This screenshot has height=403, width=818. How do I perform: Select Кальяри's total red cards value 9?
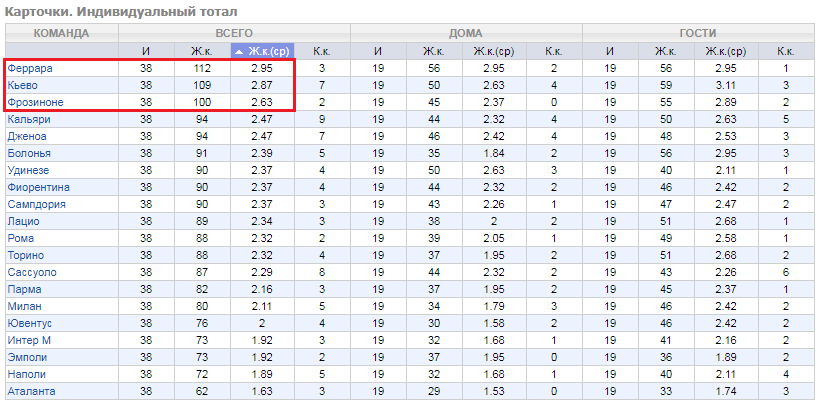pos(322,119)
